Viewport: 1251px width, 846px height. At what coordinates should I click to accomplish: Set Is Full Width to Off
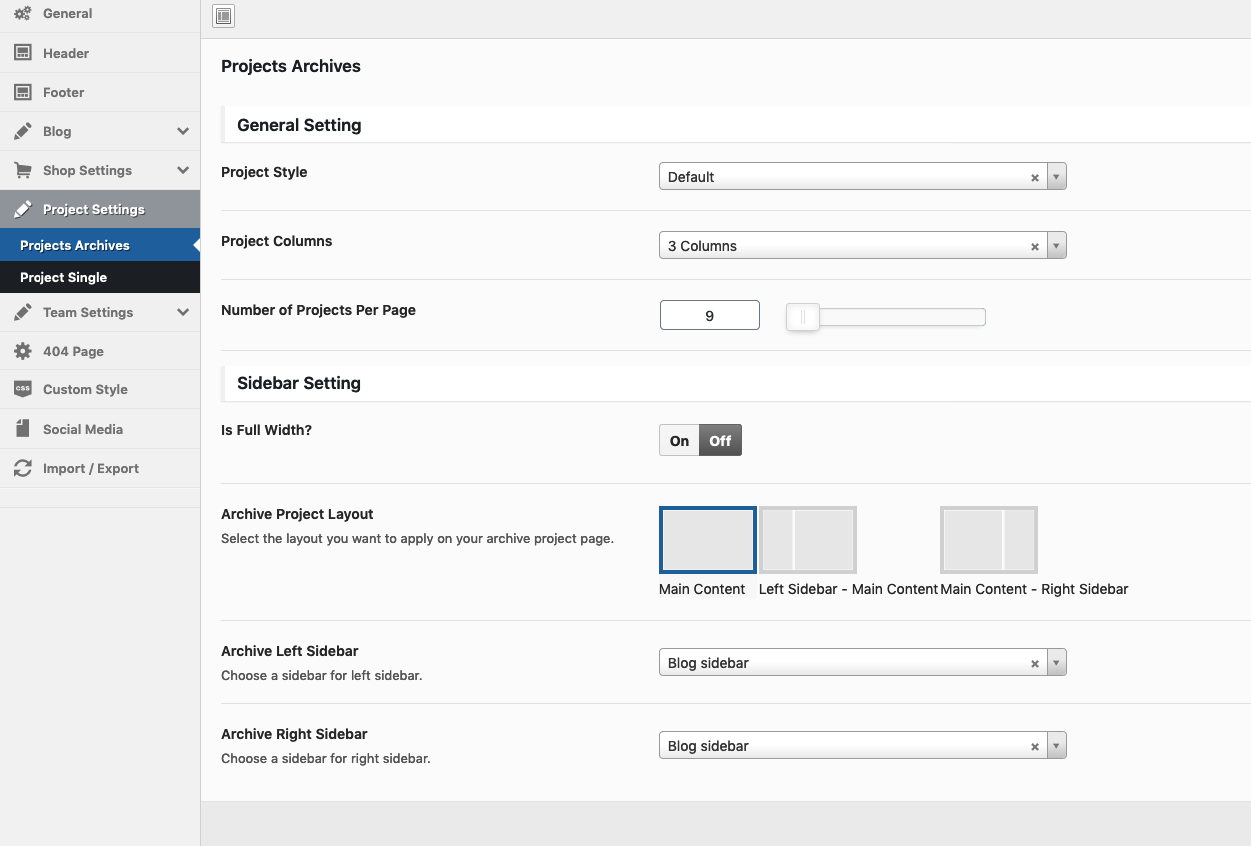[x=720, y=441]
